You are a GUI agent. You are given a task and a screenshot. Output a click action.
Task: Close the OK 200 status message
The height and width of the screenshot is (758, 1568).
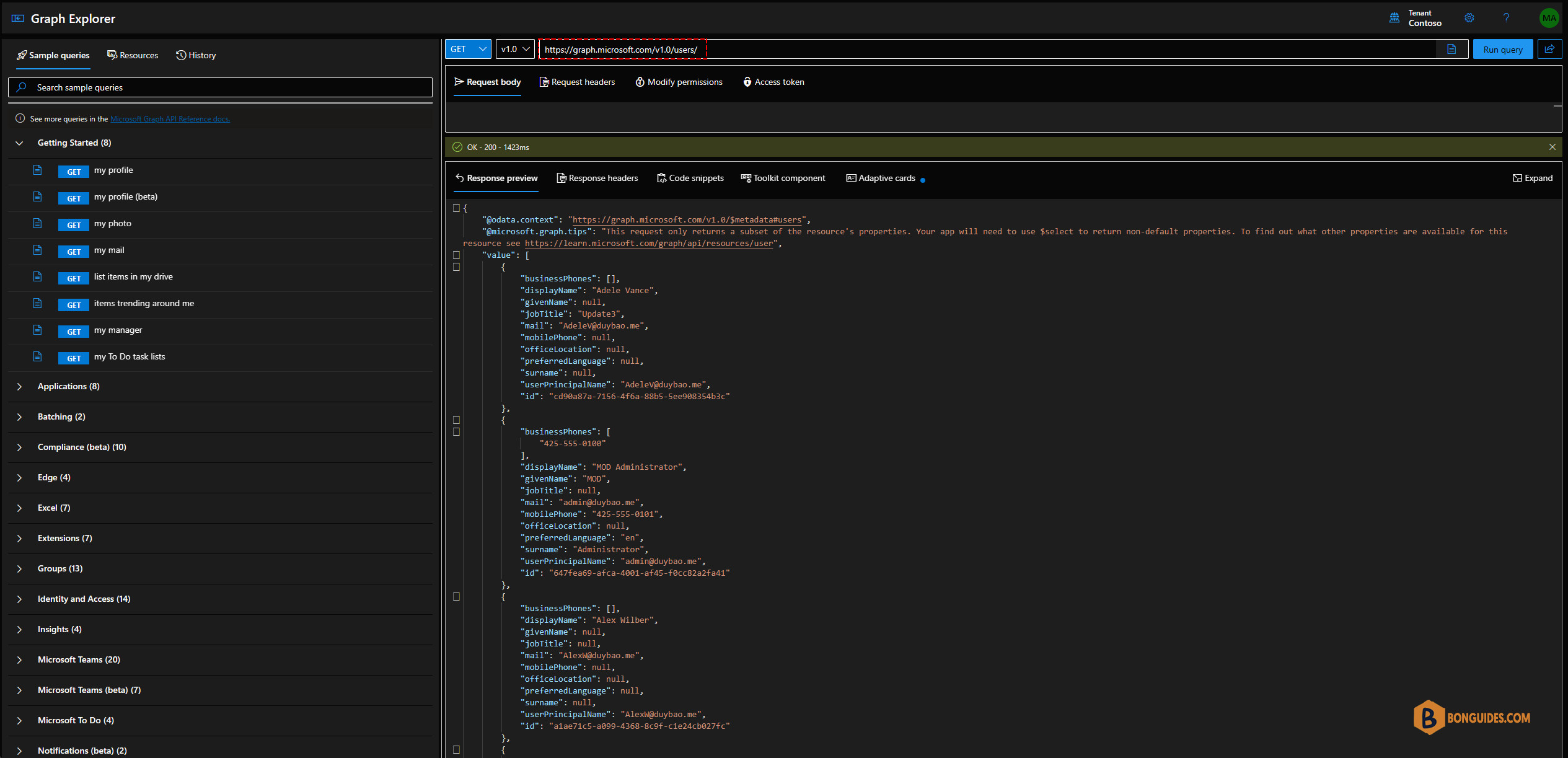(1553, 147)
